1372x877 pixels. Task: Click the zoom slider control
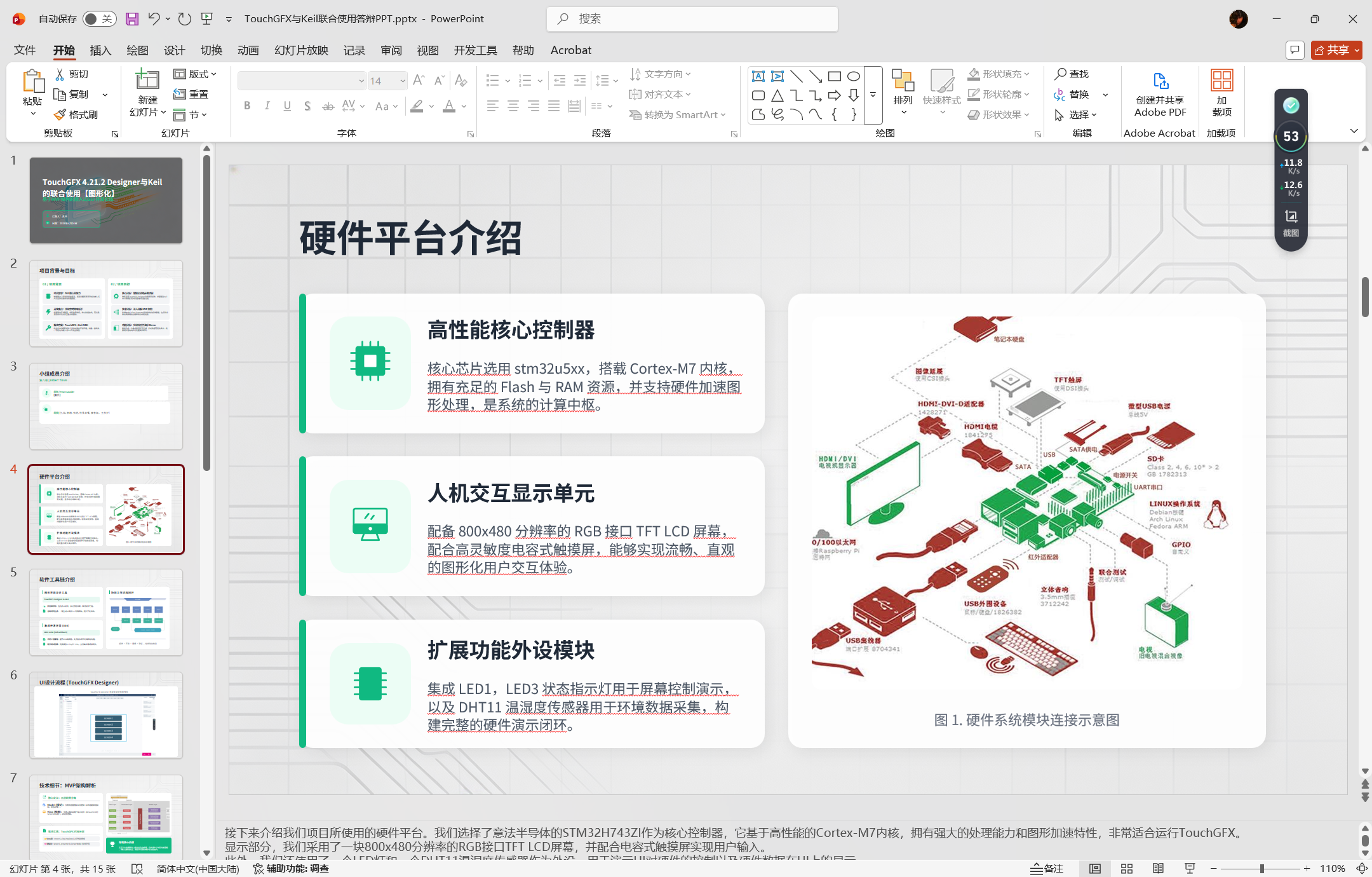click(1261, 869)
